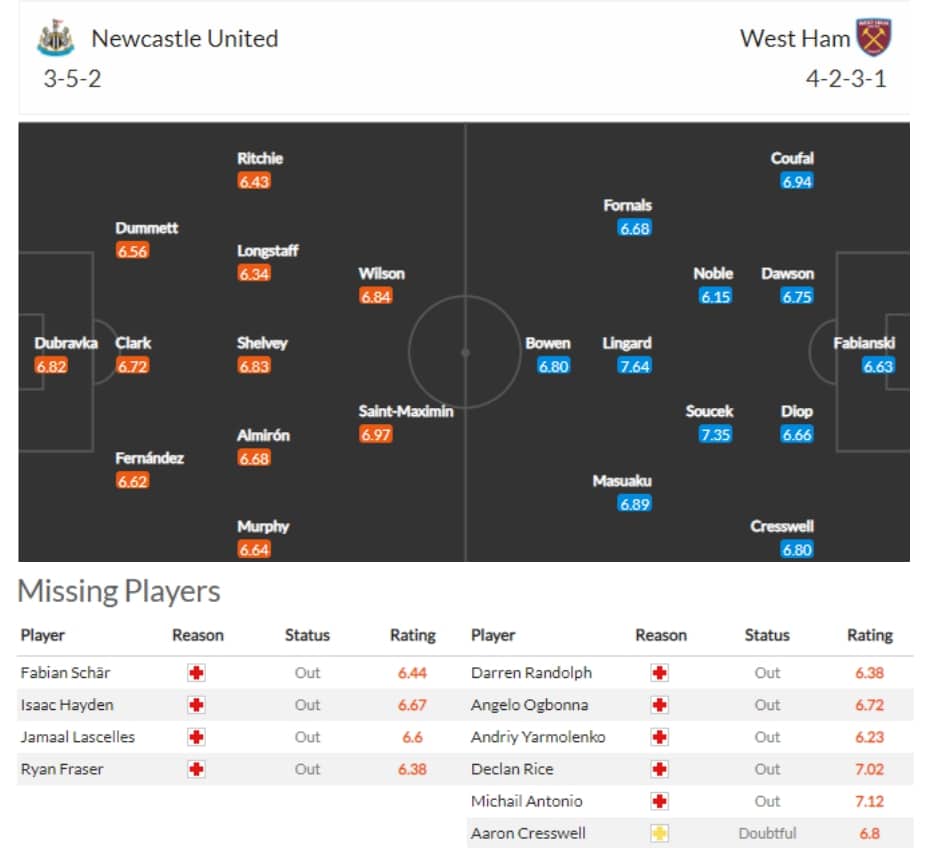Viewport: 928px width, 863px height.
Task: Click the West Ham club crest
Action: tap(874, 37)
